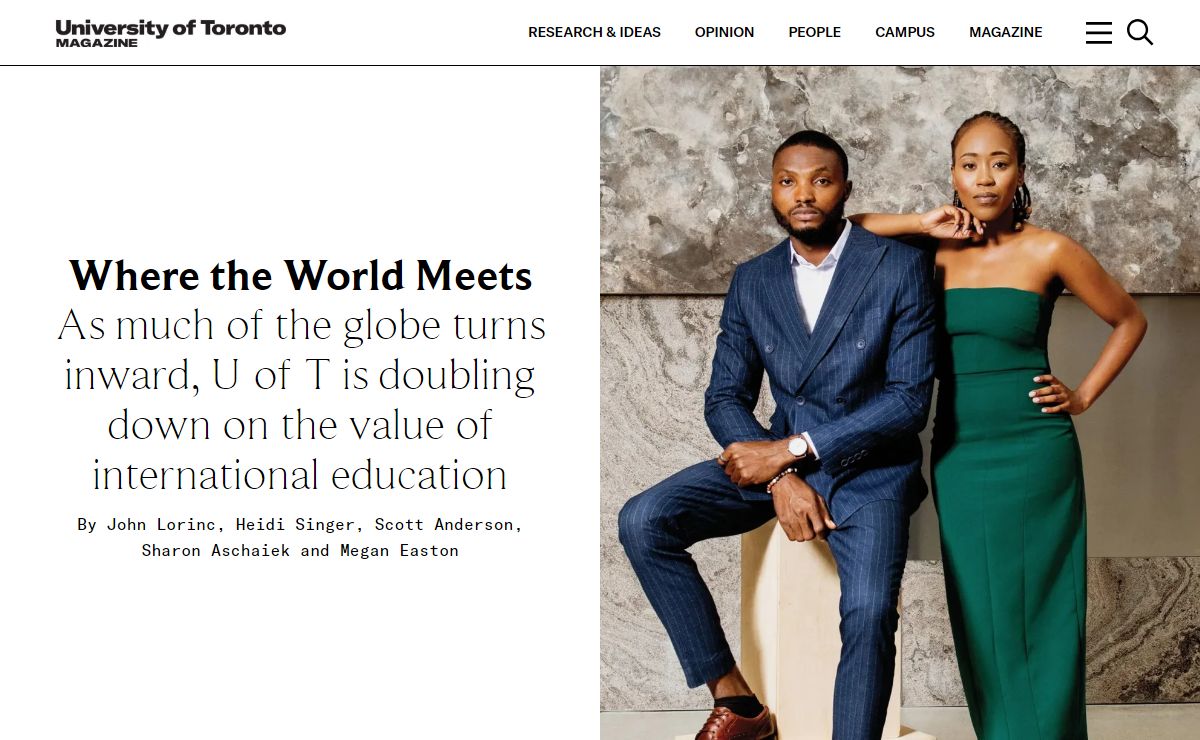Viewport: 1200px width, 740px height.
Task: Select the People nav item
Action: [814, 32]
